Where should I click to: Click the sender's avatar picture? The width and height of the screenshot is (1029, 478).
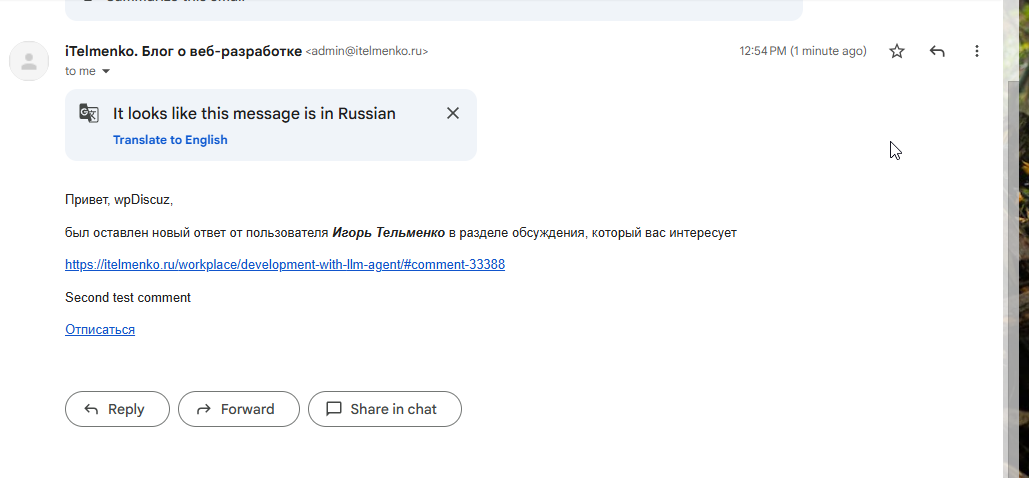pyautogui.click(x=29, y=61)
